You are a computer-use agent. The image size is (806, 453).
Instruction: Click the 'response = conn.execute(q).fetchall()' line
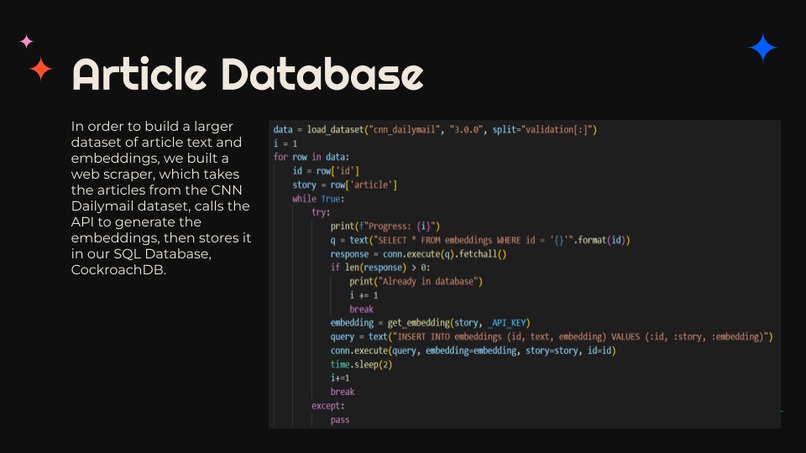click(x=418, y=254)
